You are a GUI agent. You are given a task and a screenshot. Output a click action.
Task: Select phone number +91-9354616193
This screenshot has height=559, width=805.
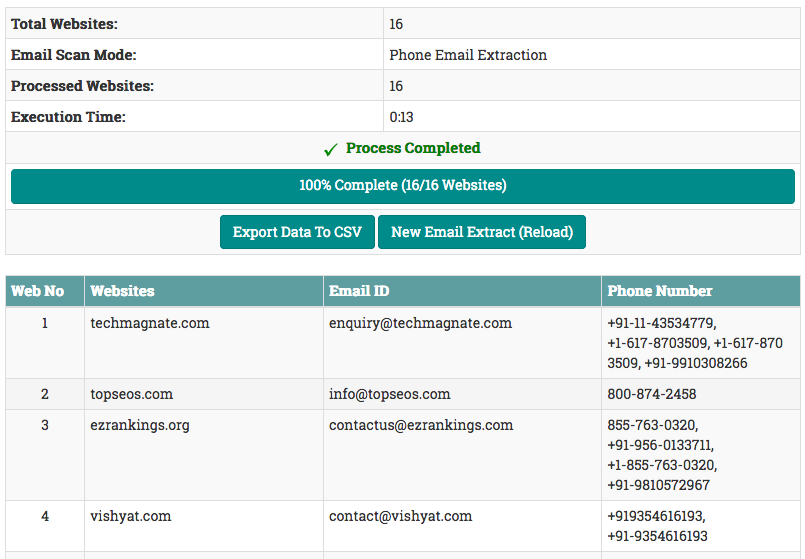pyautogui.click(x=657, y=536)
